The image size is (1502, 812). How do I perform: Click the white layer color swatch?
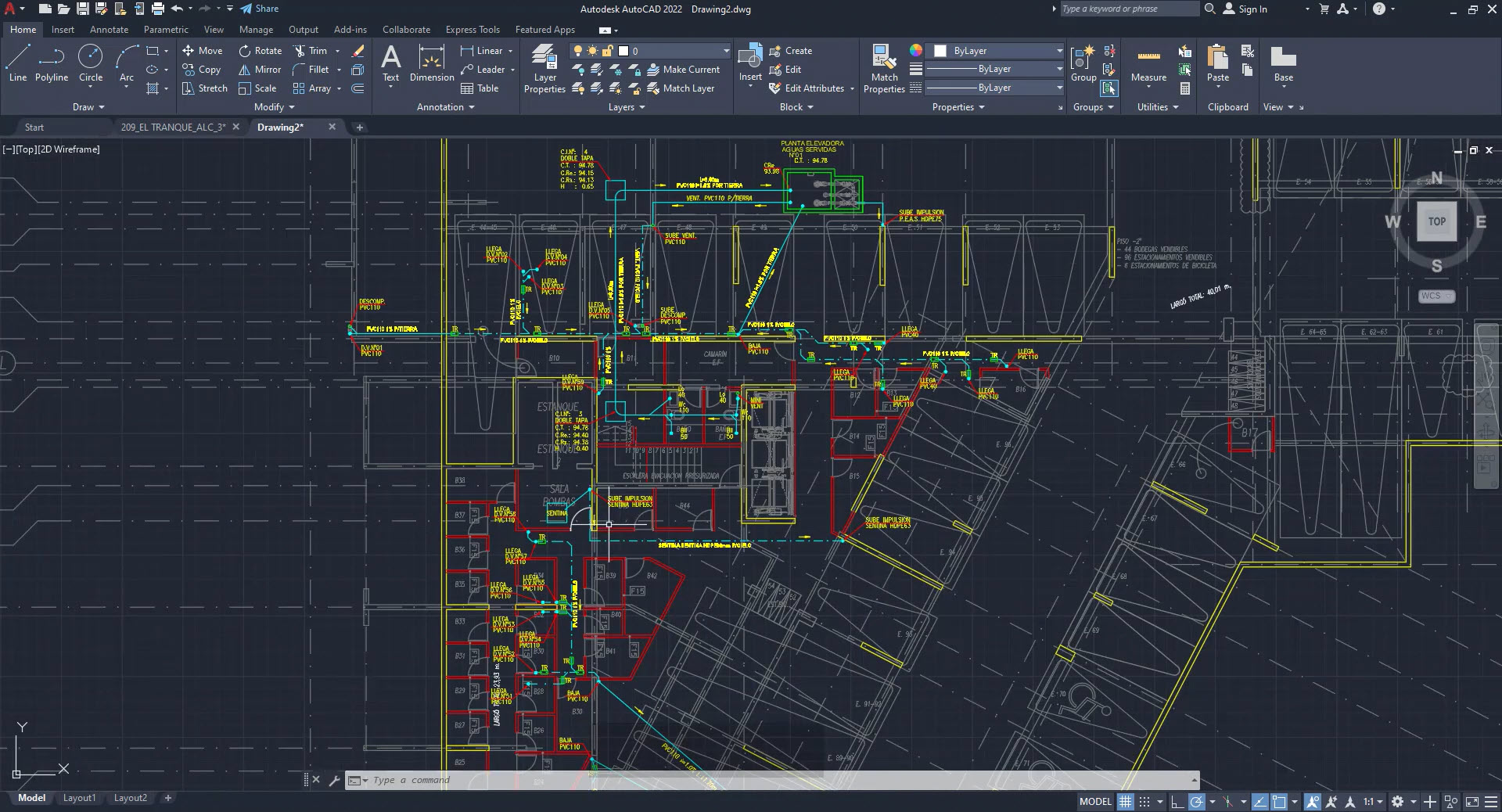click(623, 51)
